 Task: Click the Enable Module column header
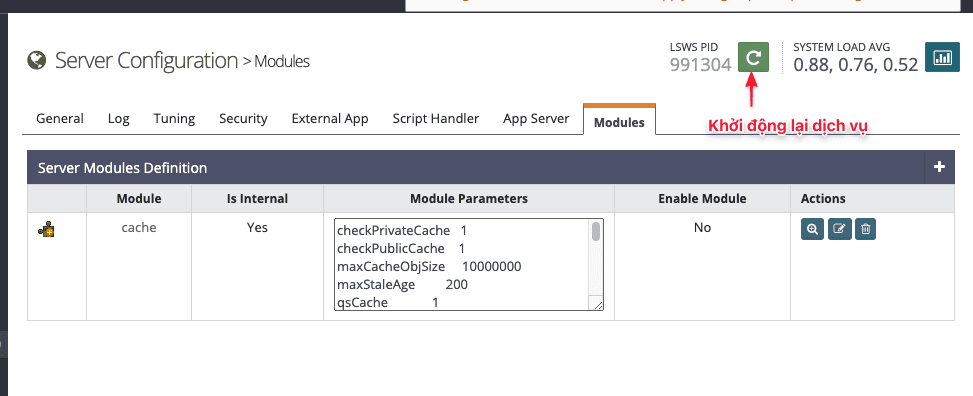(x=702, y=199)
